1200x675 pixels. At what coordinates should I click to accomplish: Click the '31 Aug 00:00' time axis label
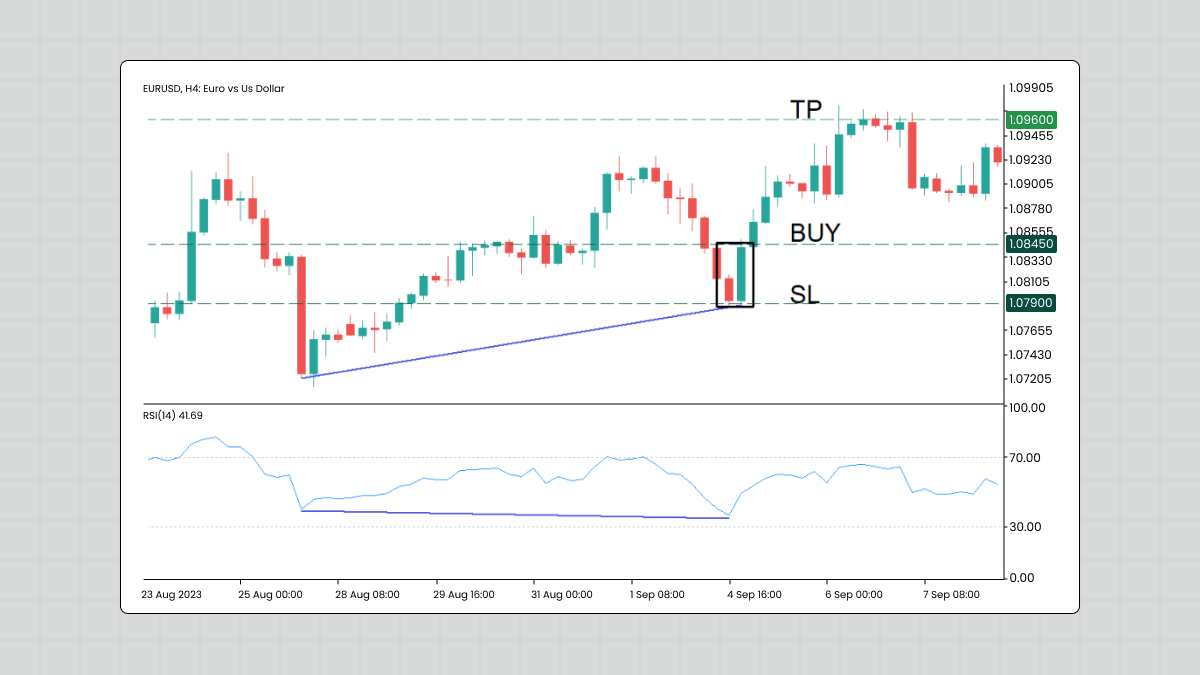click(561, 594)
